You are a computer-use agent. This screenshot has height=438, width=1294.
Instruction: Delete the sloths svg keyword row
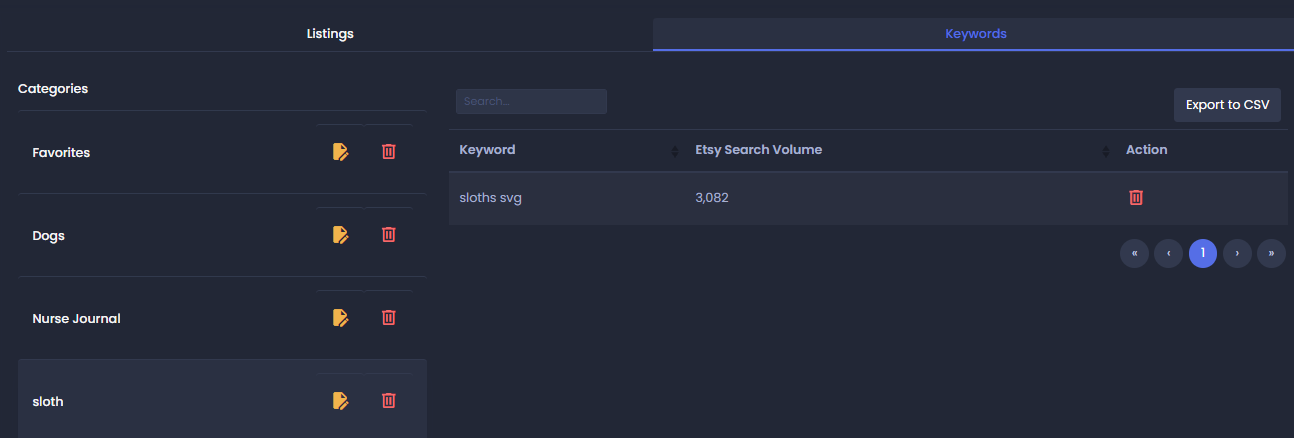coord(1136,198)
